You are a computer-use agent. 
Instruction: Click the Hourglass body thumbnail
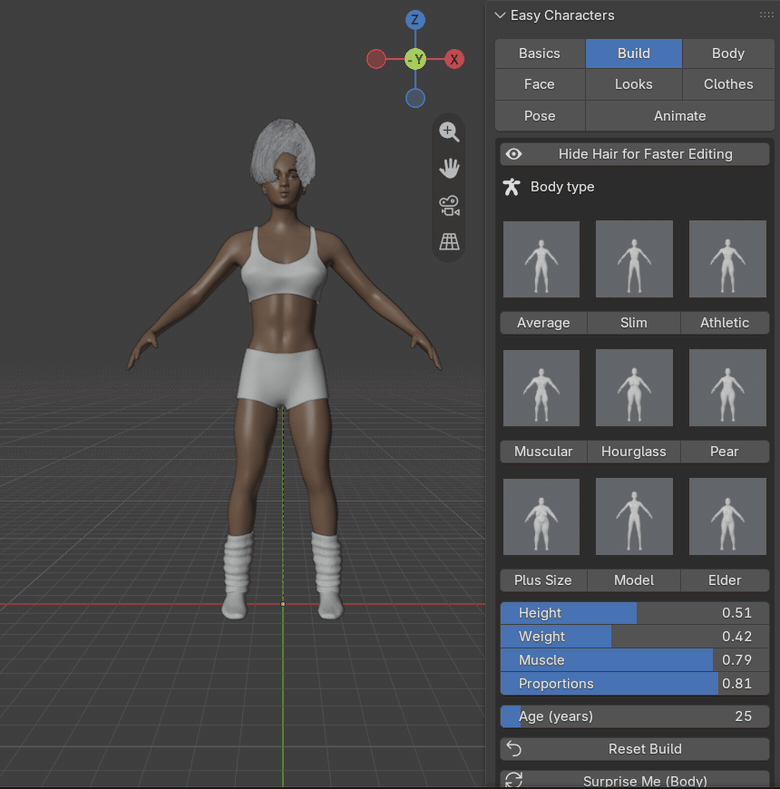634,388
